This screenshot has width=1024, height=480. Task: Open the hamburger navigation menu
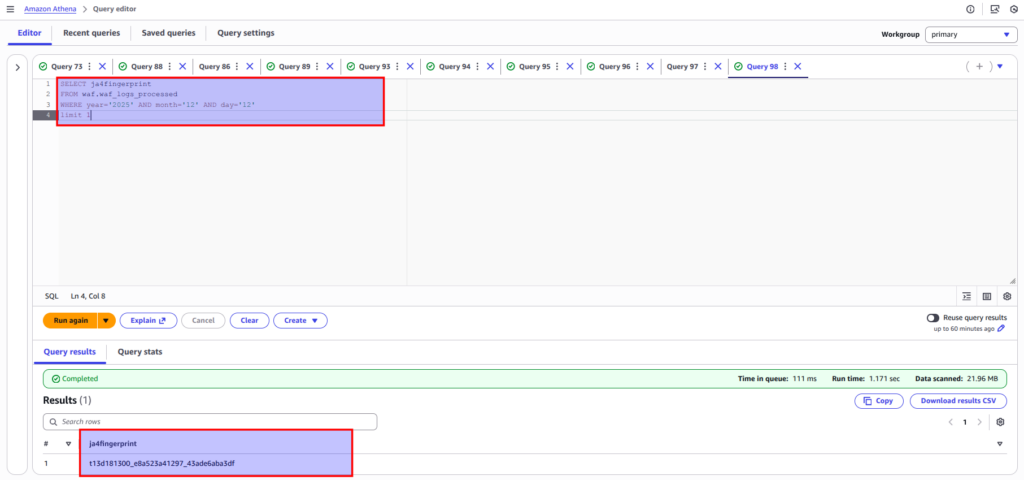(9, 9)
